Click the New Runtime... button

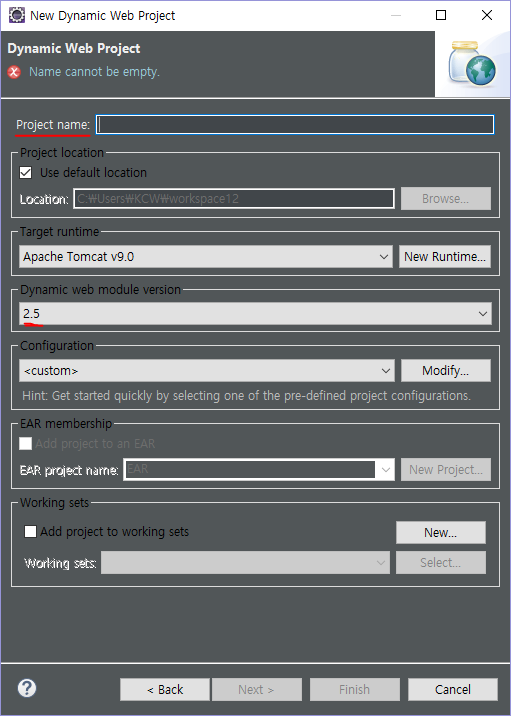(445, 257)
